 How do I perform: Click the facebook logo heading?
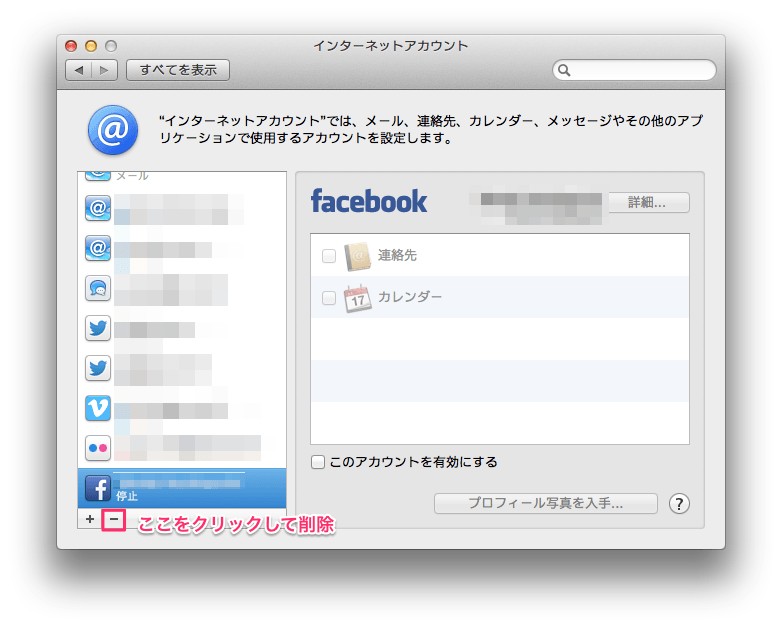point(369,202)
